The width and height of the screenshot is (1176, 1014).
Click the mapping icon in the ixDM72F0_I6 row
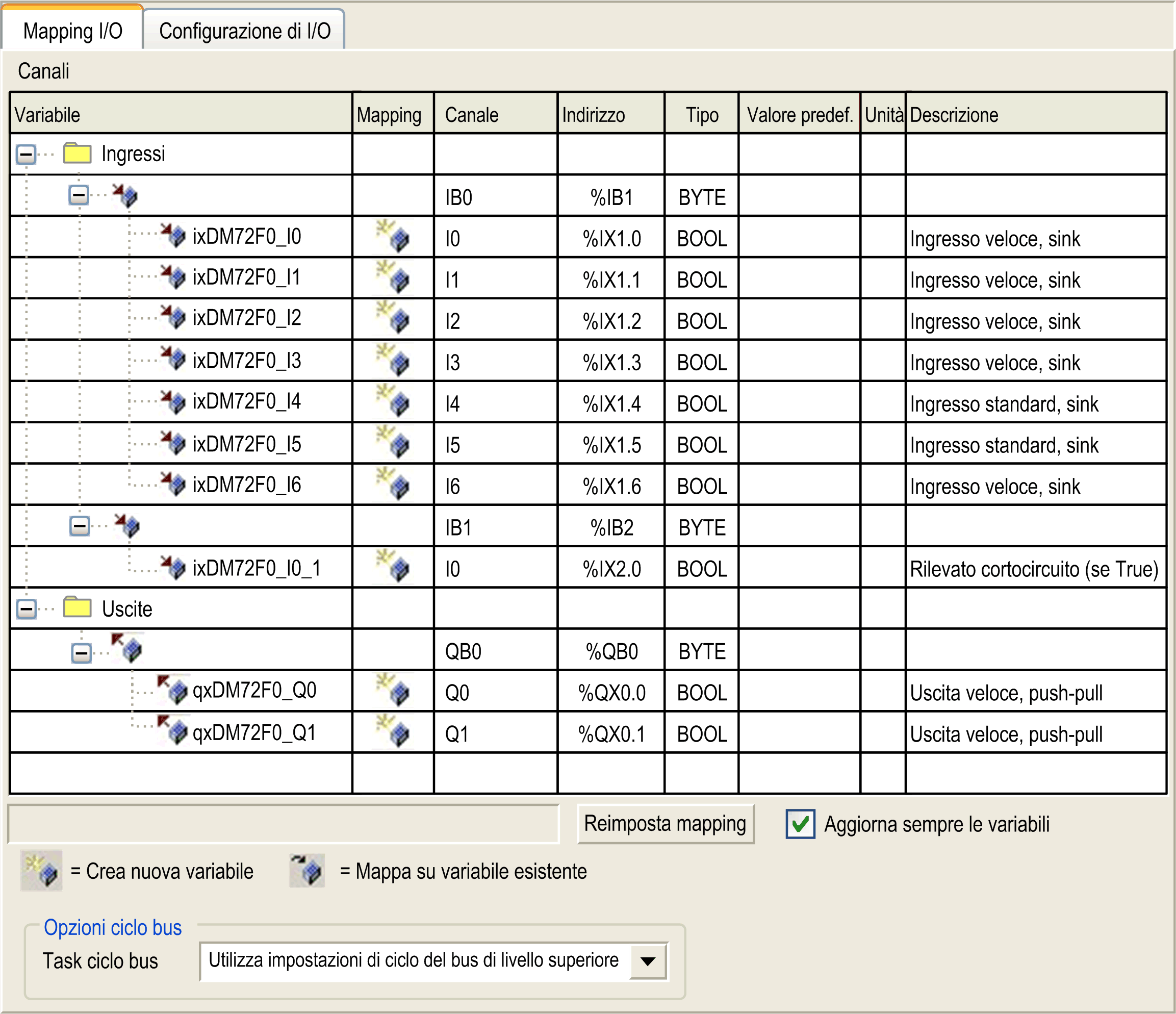coord(393,483)
